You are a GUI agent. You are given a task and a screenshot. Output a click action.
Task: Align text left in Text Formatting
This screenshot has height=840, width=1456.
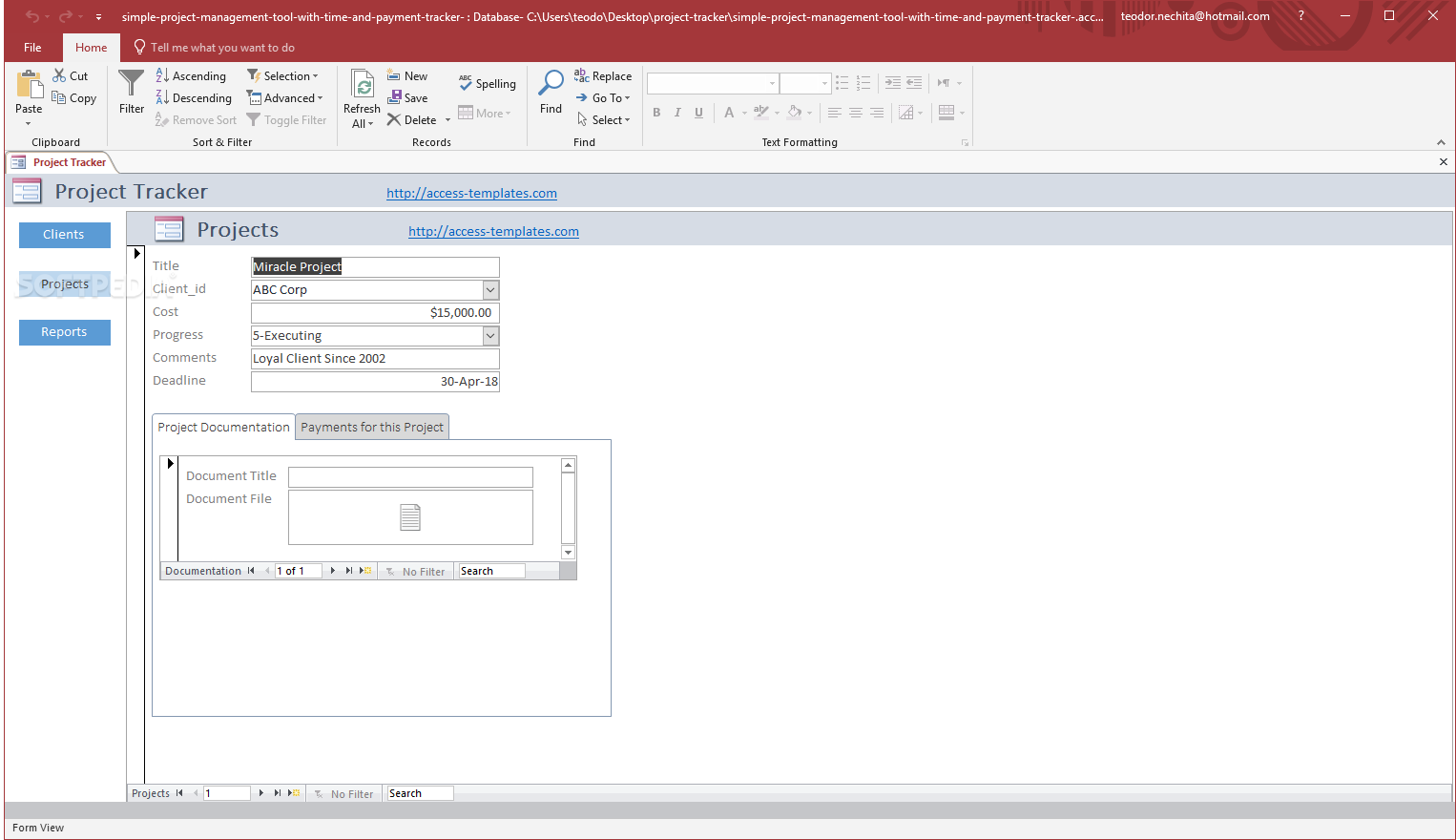pyautogui.click(x=834, y=112)
